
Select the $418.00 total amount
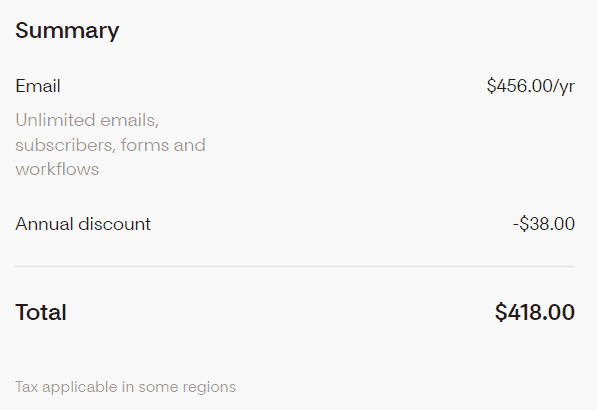pos(535,313)
